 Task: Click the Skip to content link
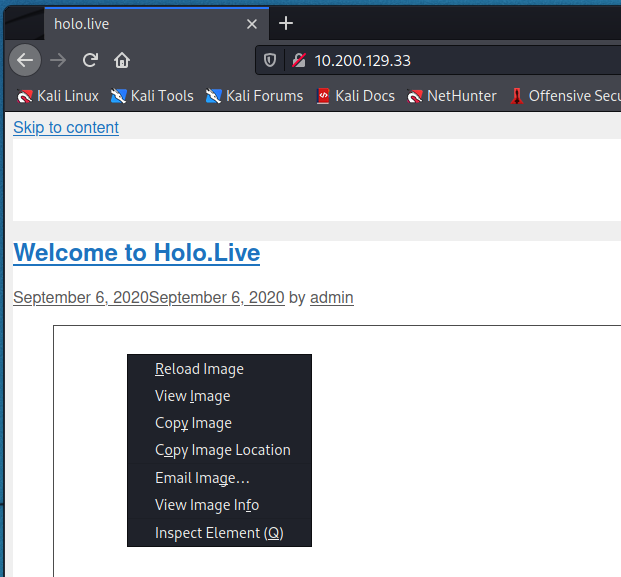(x=66, y=127)
